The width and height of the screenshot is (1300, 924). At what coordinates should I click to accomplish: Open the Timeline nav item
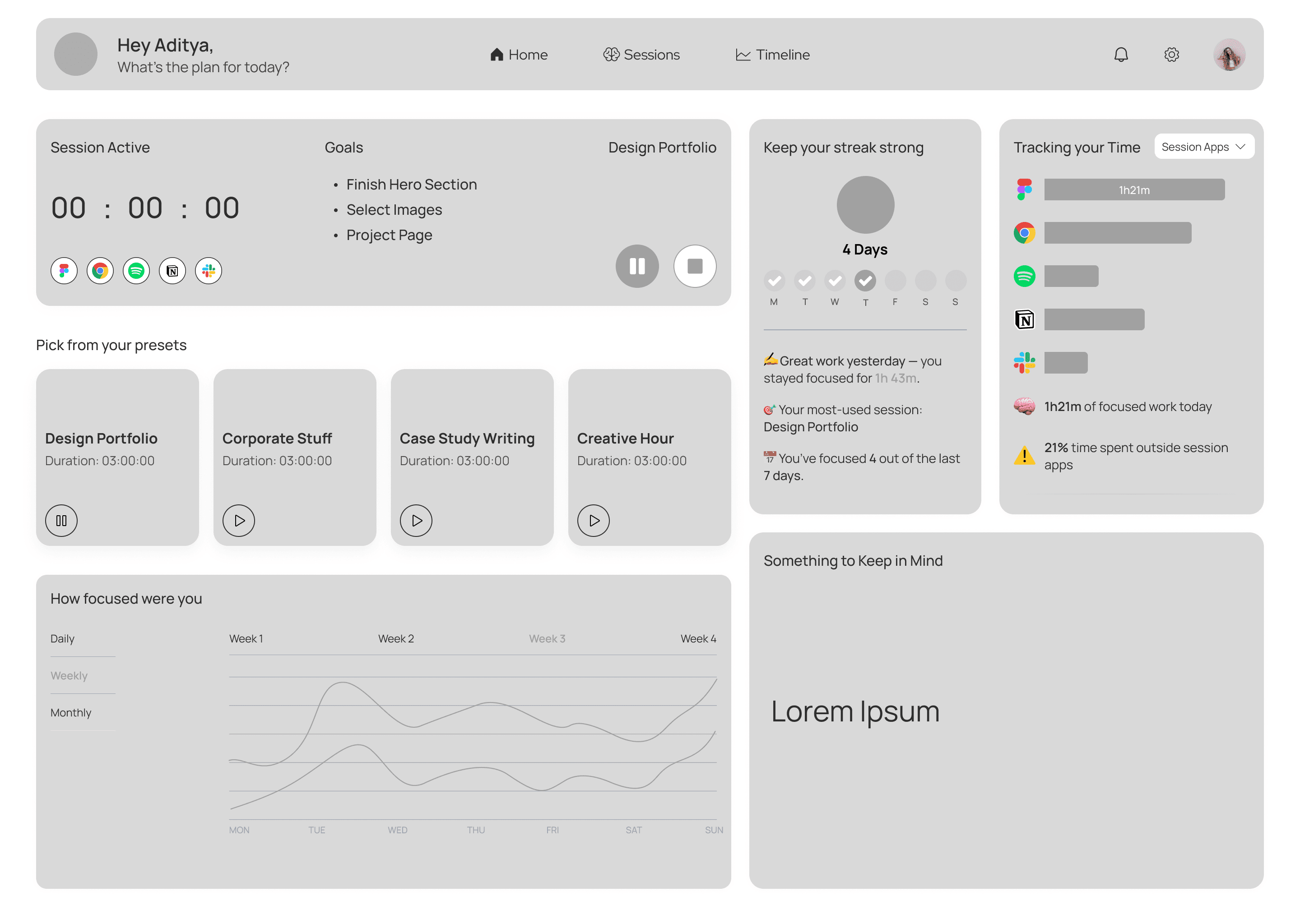click(772, 55)
